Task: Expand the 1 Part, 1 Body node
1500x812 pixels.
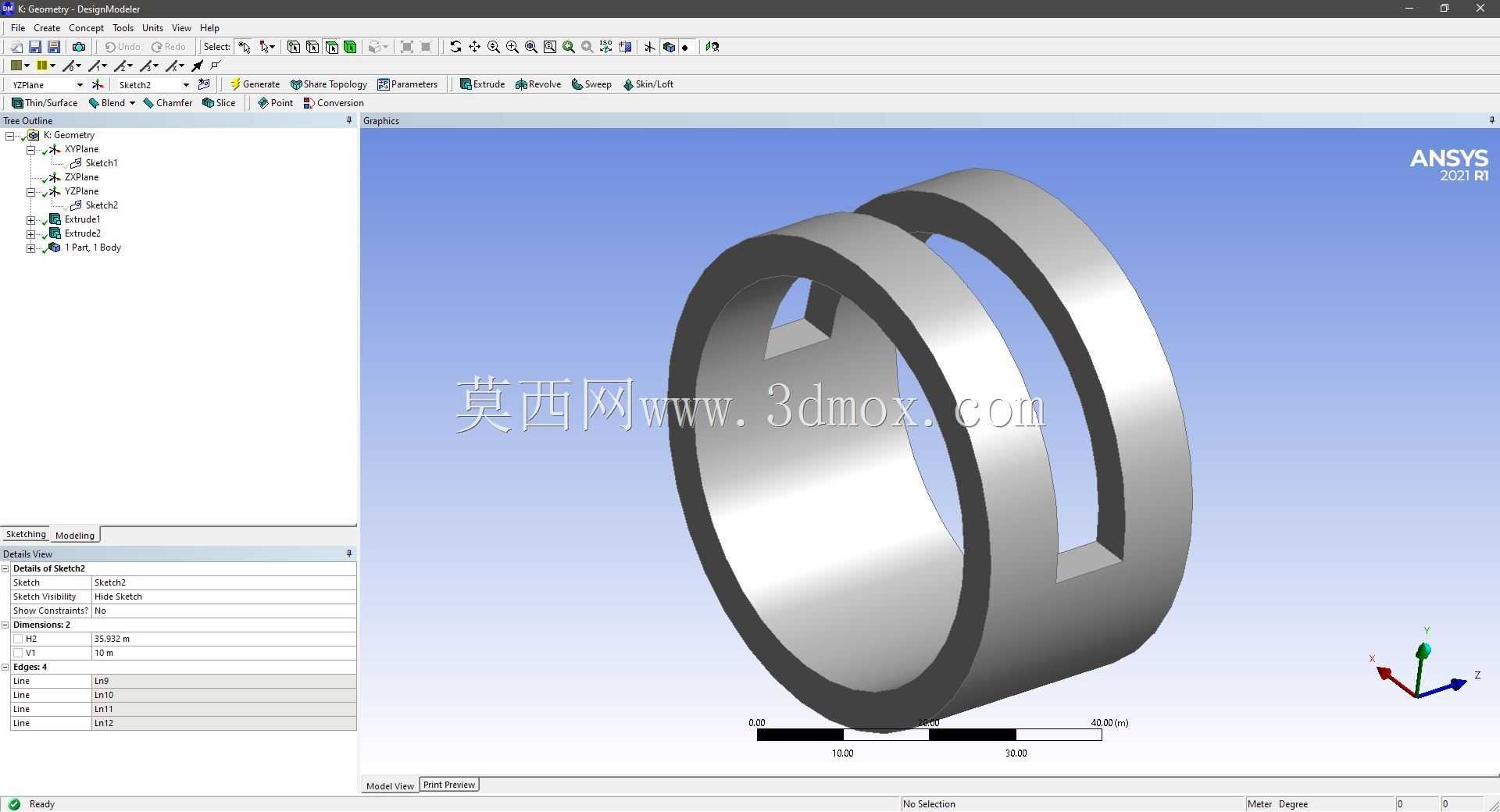Action: tap(31, 248)
